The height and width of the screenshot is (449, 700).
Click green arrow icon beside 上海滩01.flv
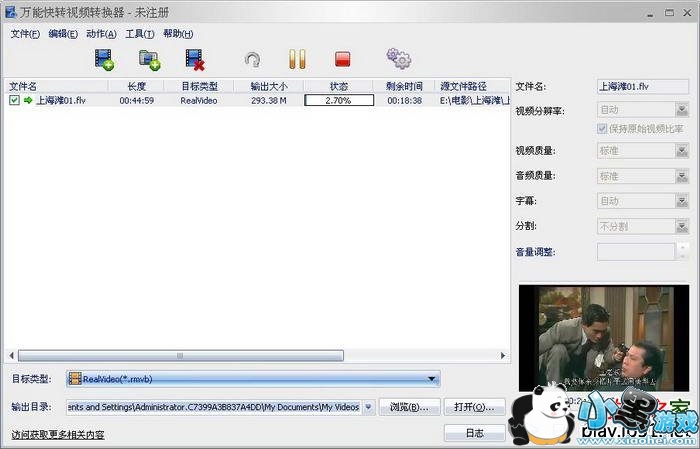click(28, 100)
